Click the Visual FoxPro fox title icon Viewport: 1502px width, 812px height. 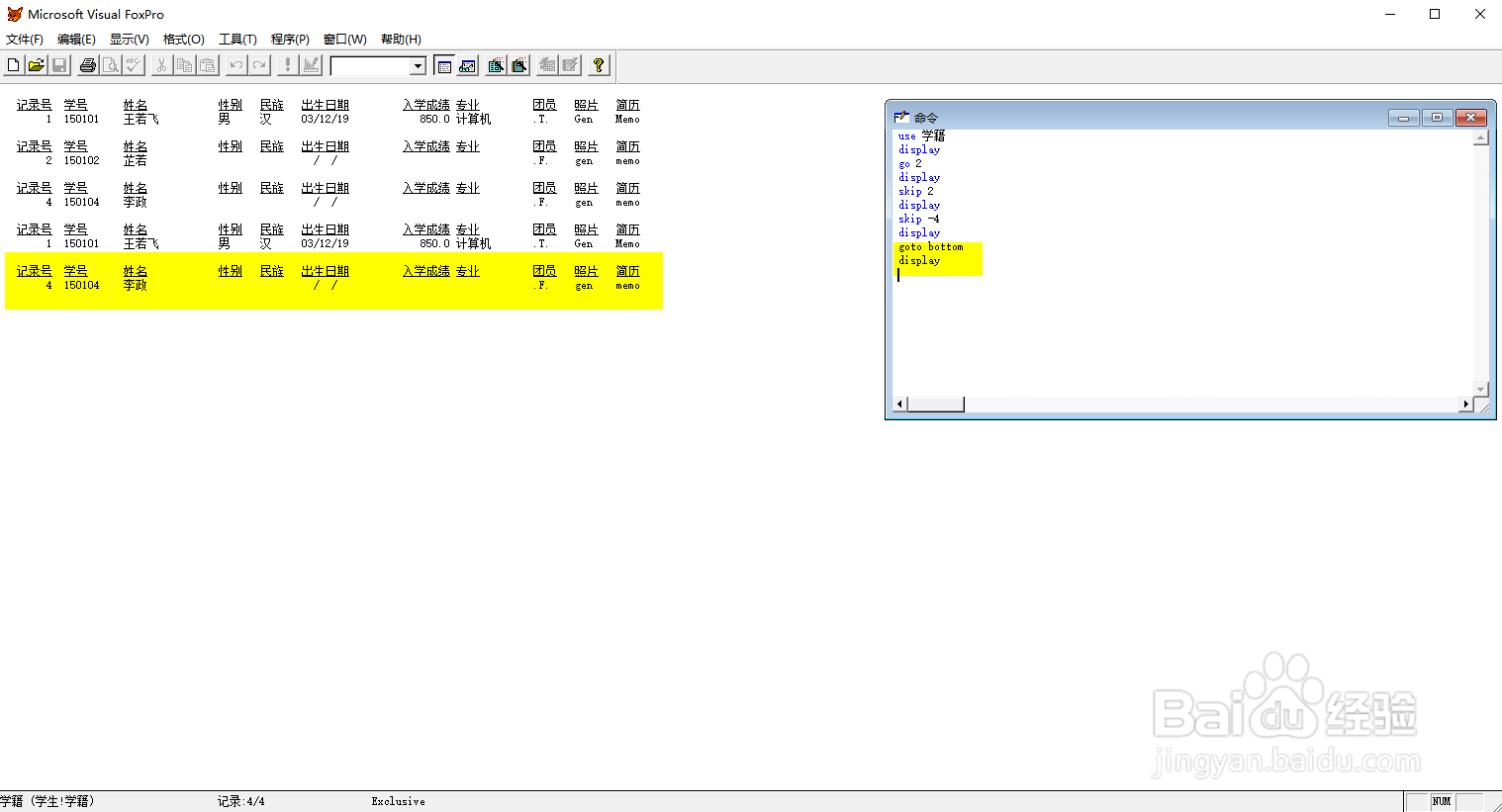coord(14,14)
